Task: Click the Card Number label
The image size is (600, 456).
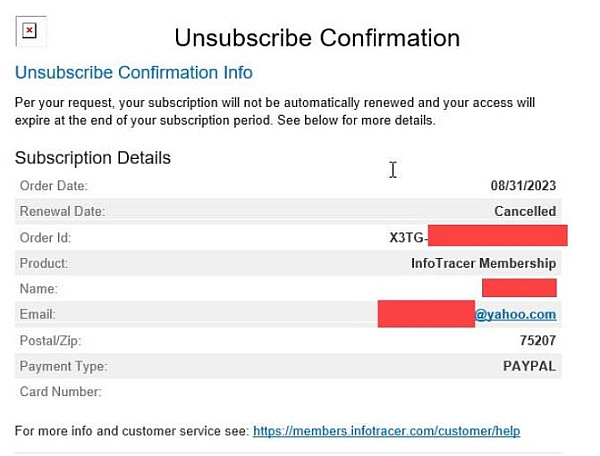Action: coord(61,392)
